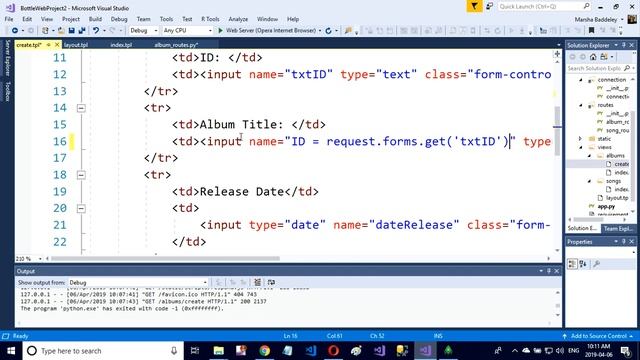Click the Quick Launch search field
Screen dimensions: 640x360
[544, 7]
